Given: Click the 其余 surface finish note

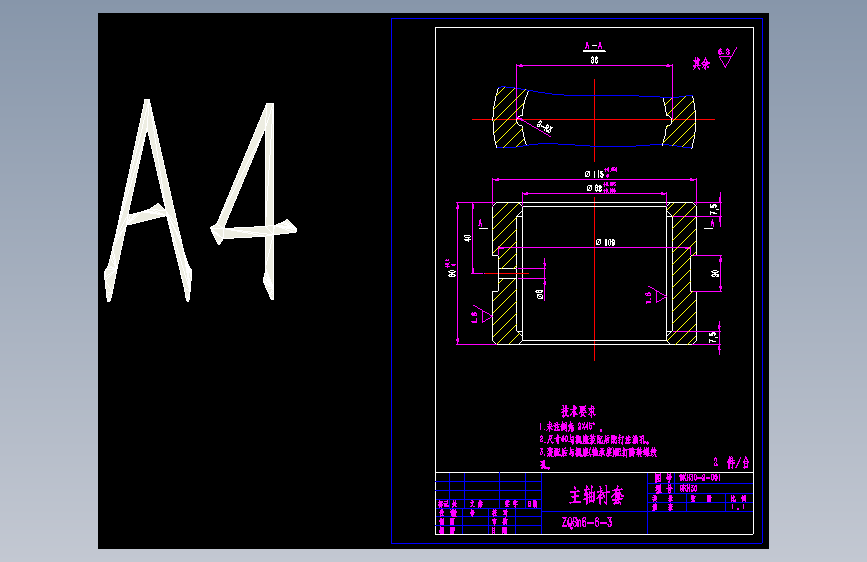Looking at the screenshot, I should pos(702,64).
